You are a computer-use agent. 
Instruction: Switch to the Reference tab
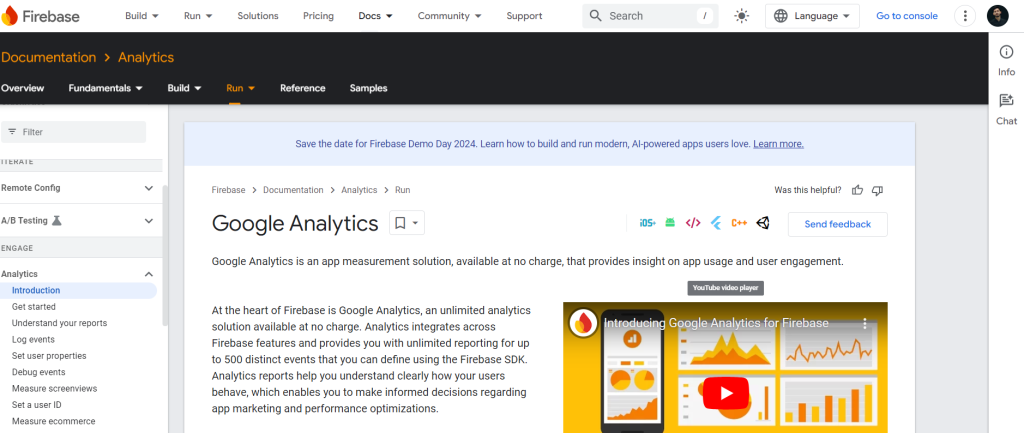click(x=302, y=88)
